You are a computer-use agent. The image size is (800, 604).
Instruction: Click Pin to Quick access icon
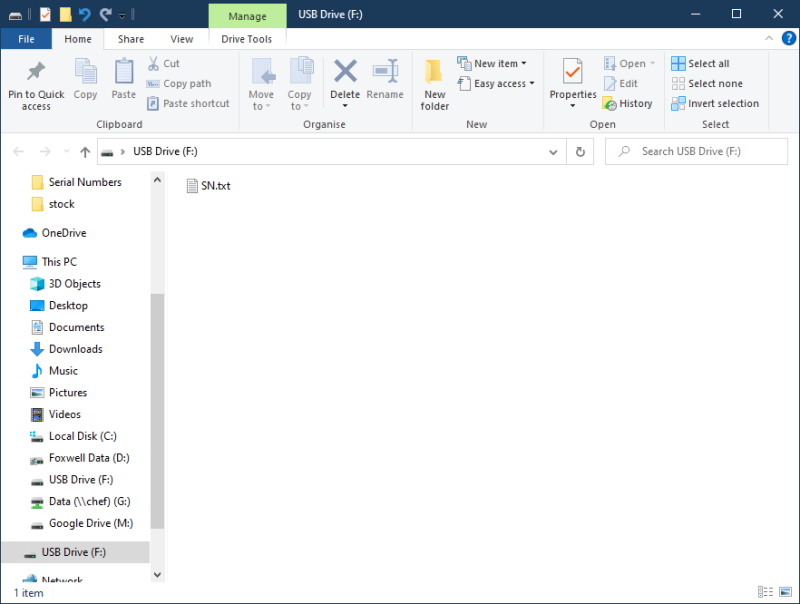(36, 73)
